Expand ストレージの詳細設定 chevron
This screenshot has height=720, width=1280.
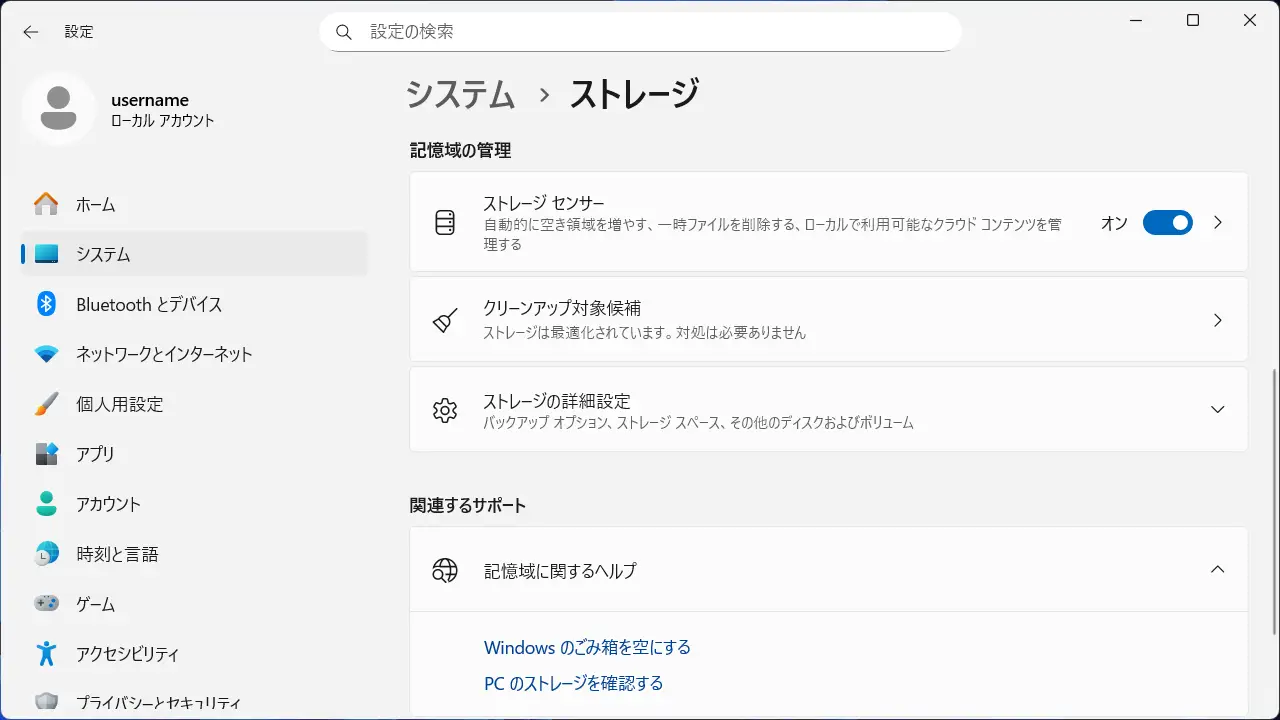click(1217, 409)
